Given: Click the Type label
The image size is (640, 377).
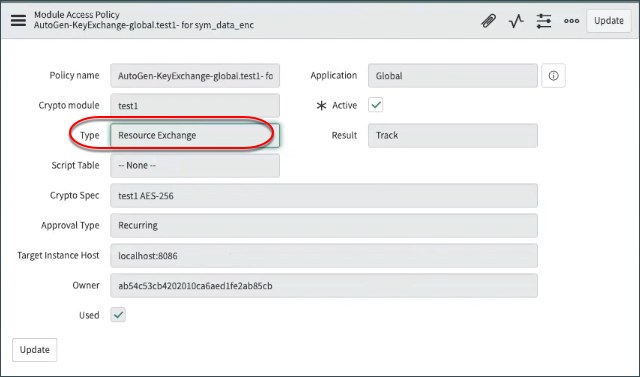Looking at the screenshot, I should (x=89, y=135).
